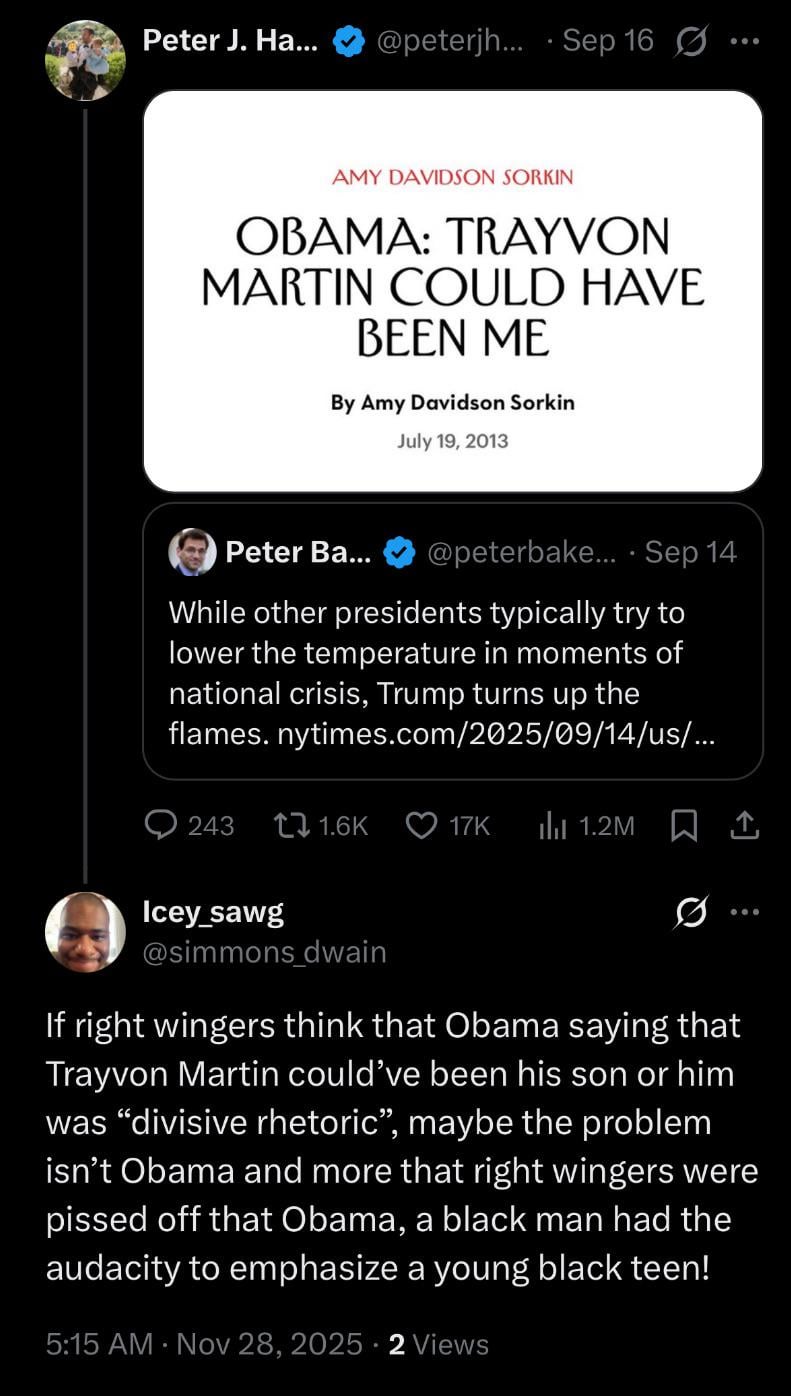Tap Grok icon beside Icey_sawg reply
The width and height of the screenshot is (791, 1396).
(x=691, y=912)
